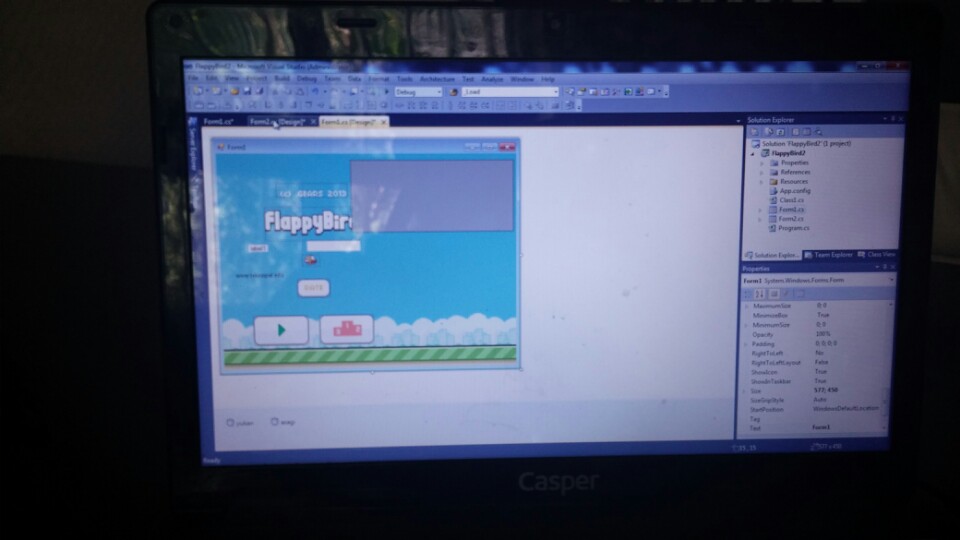
Task: Open the Debug menu
Action: (x=307, y=79)
